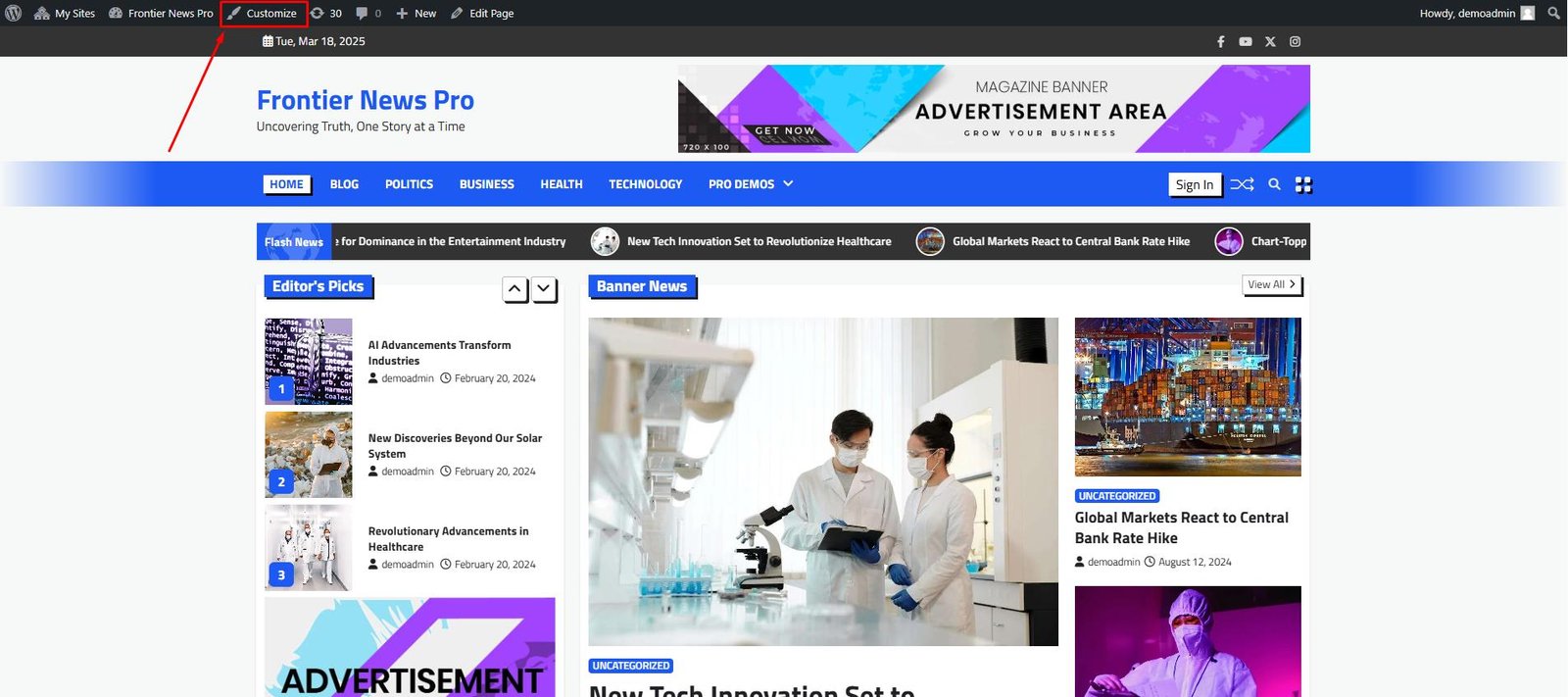Image resolution: width=1568 pixels, height=697 pixels.
Task: Click the Editor's Picks heading
Action: click(x=318, y=286)
